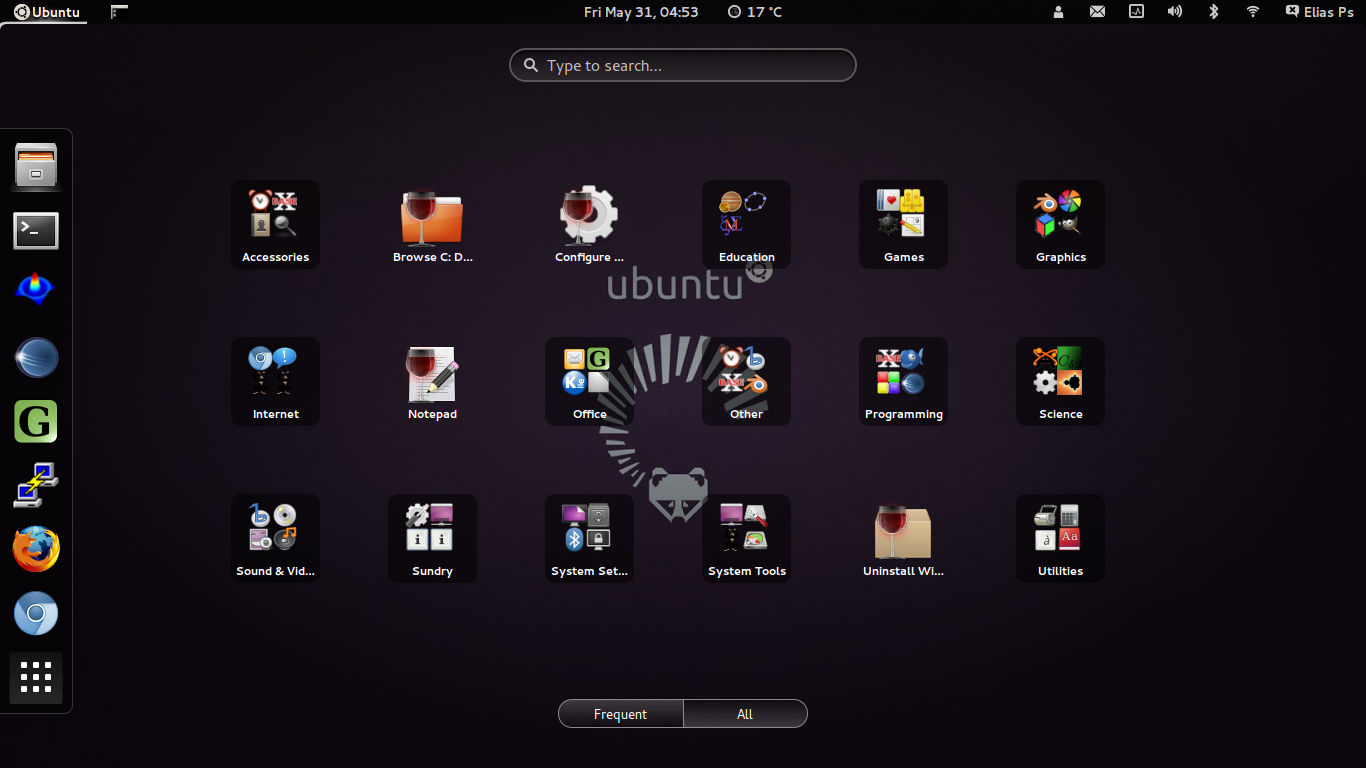Viewport: 1366px width, 768px height.
Task: Open the Programming app folder
Action: click(903, 381)
